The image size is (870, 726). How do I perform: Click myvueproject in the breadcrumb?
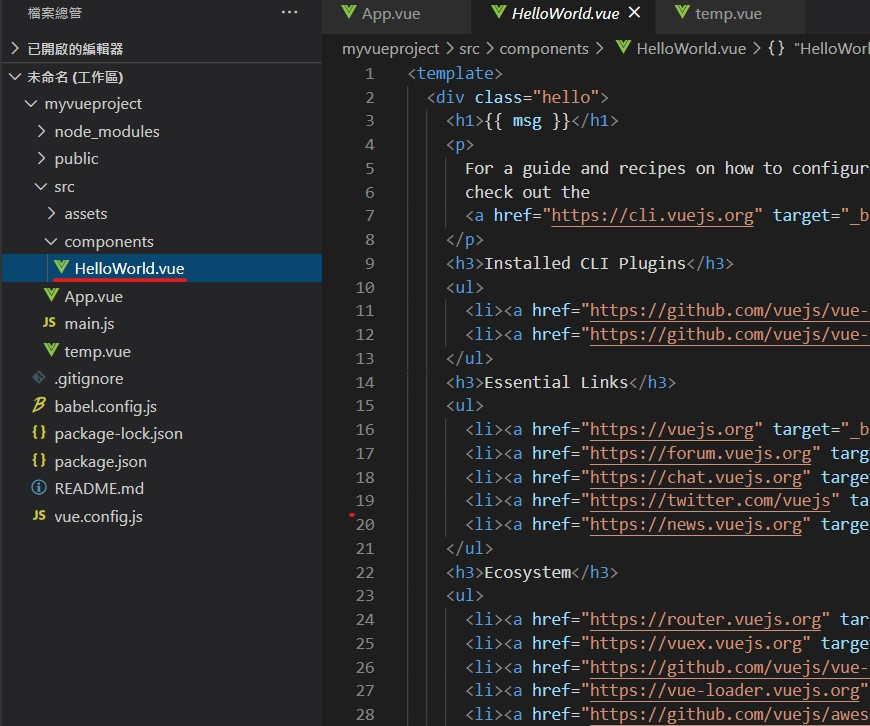click(x=391, y=49)
